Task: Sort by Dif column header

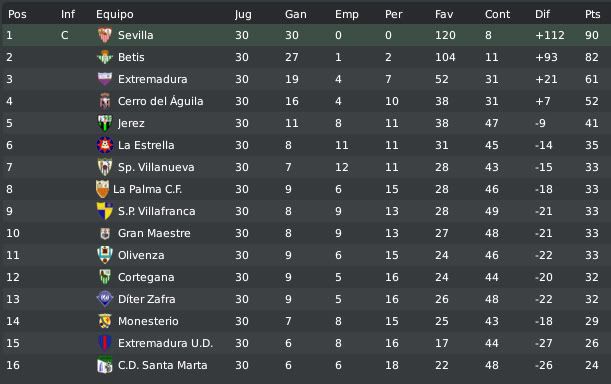Action: 542,14
